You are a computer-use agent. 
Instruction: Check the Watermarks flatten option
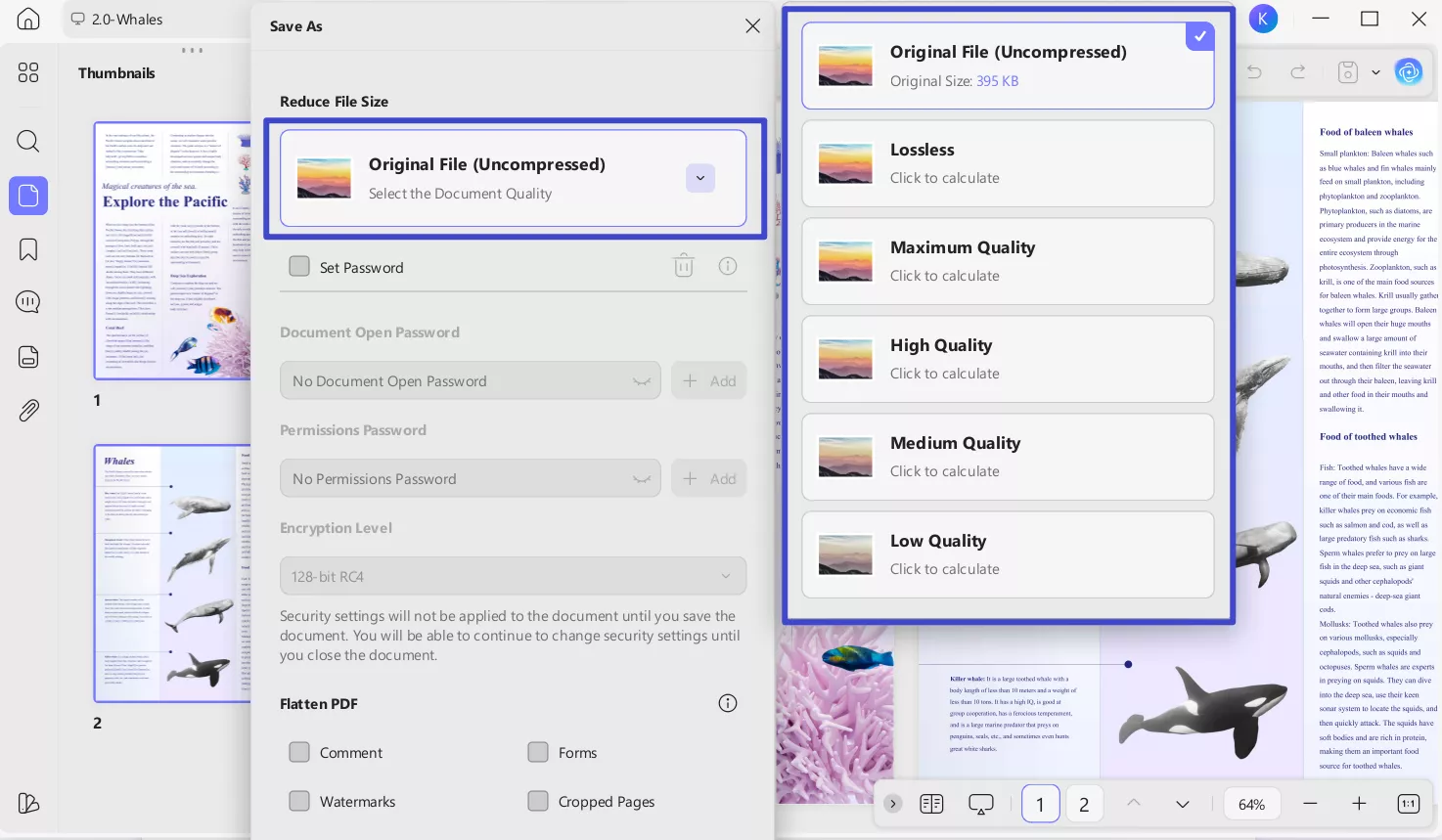(x=299, y=801)
